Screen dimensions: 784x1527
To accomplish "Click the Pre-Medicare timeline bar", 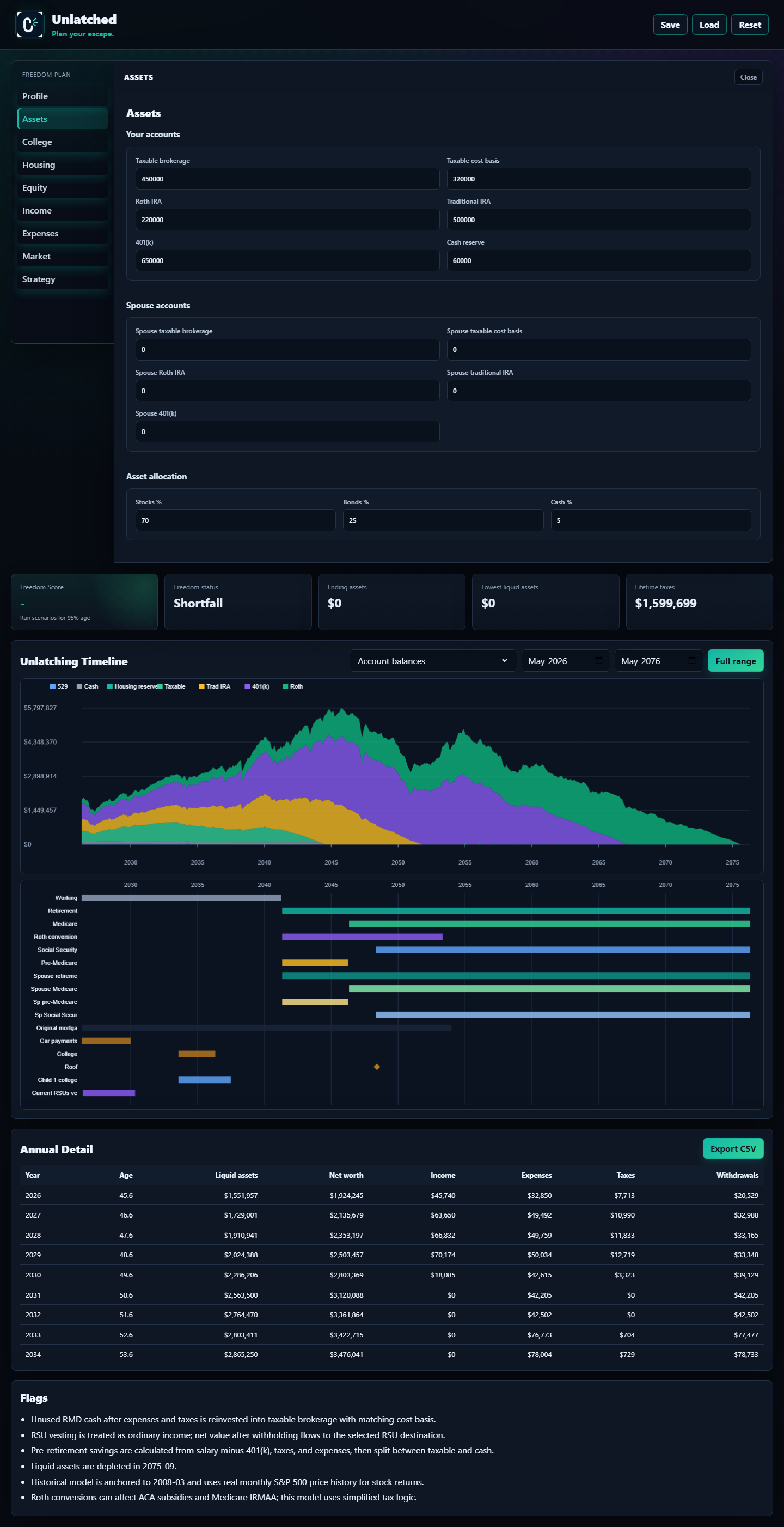I will pyautogui.click(x=315, y=963).
